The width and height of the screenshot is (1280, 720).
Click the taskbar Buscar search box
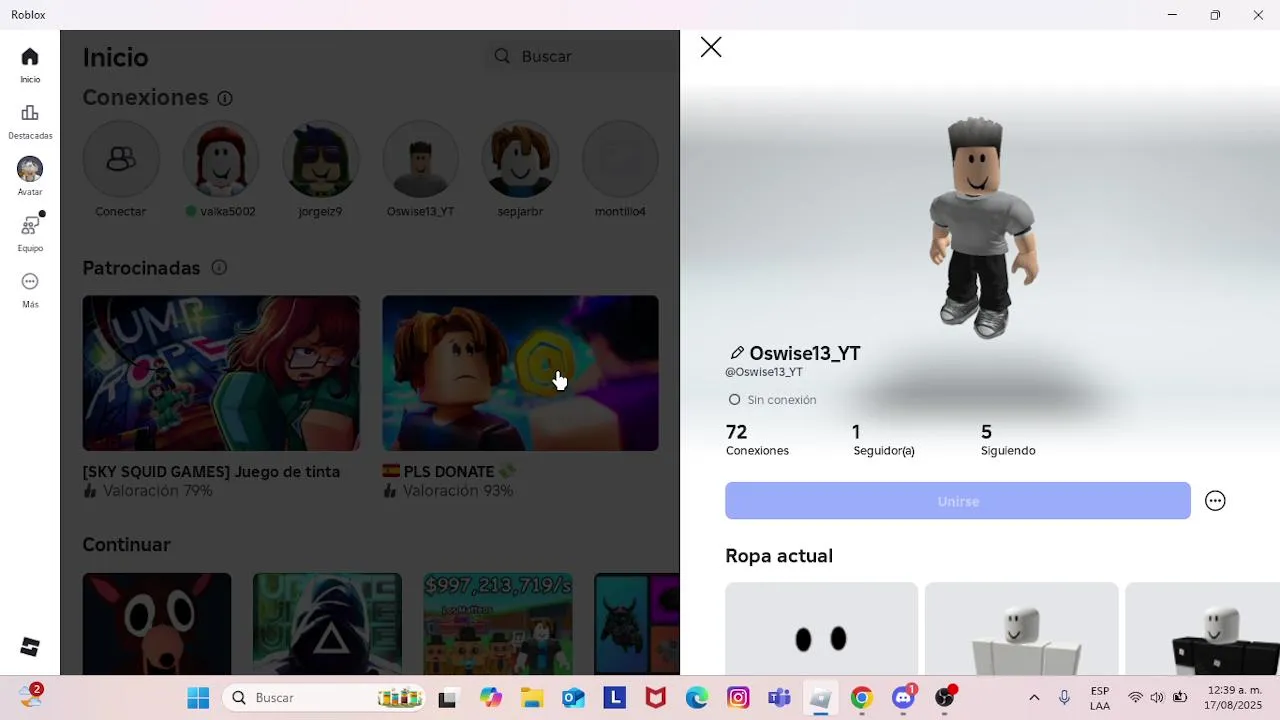click(x=325, y=698)
